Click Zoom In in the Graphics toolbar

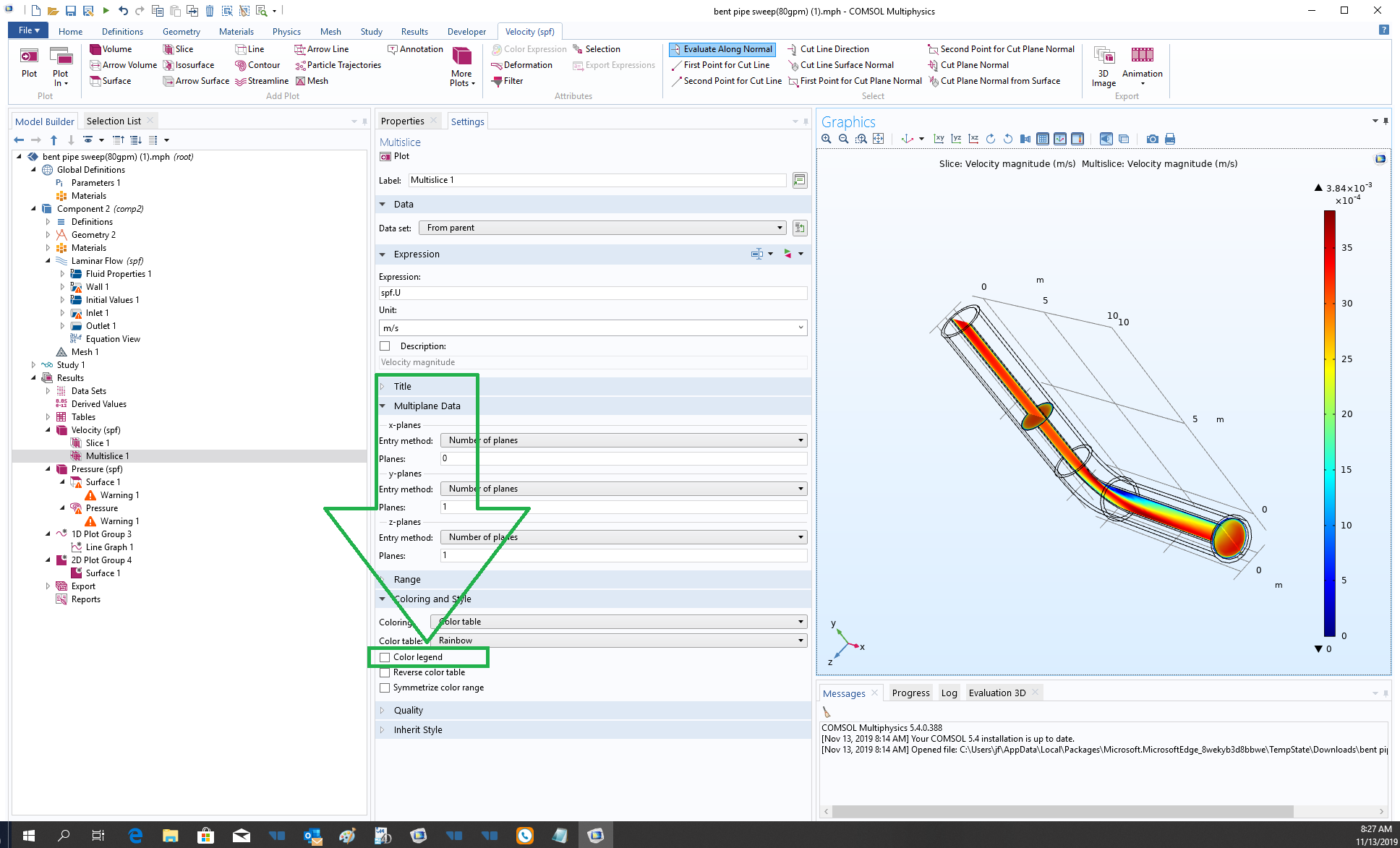(827, 139)
